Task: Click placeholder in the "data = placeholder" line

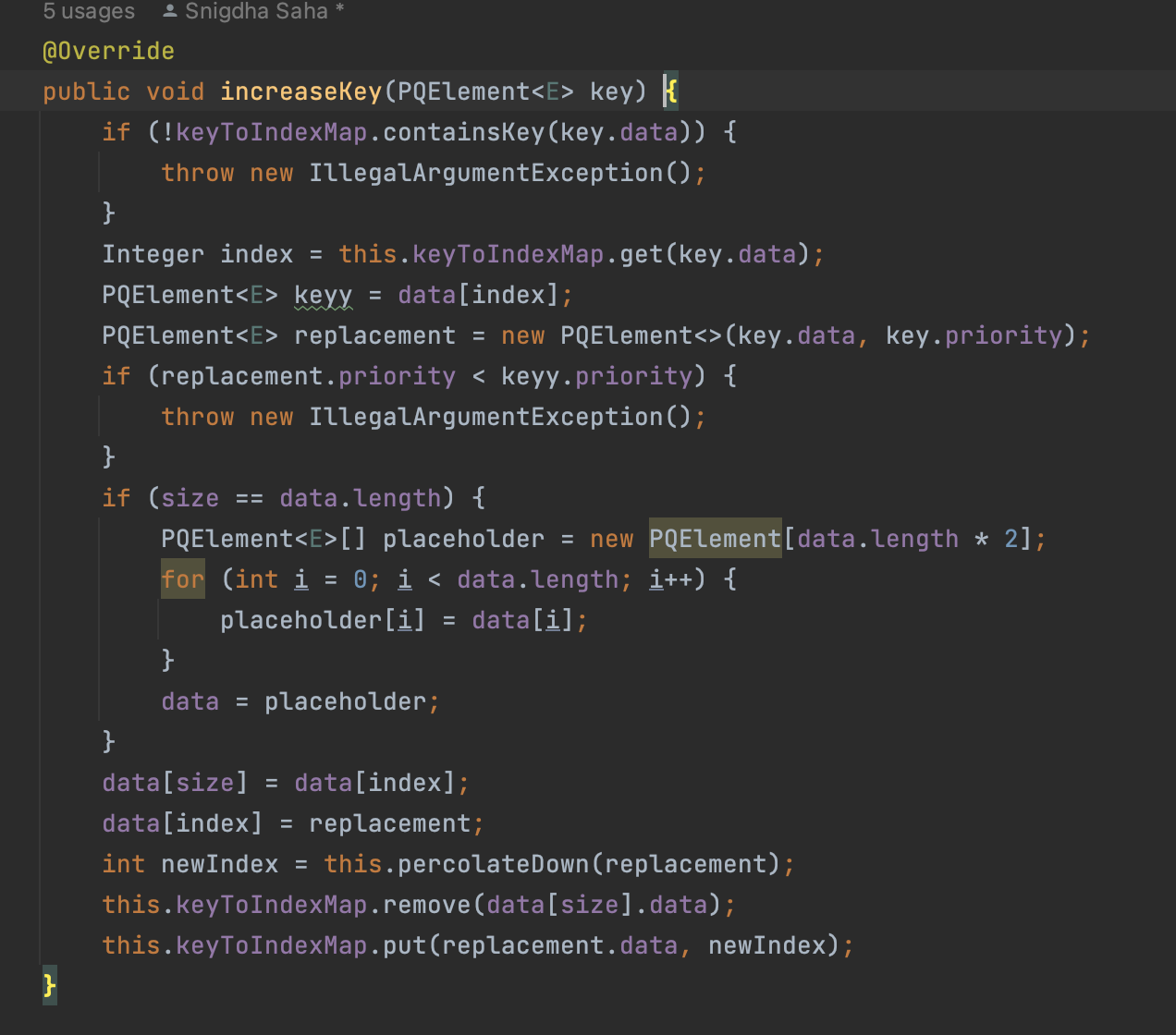Action: [345, 701]
